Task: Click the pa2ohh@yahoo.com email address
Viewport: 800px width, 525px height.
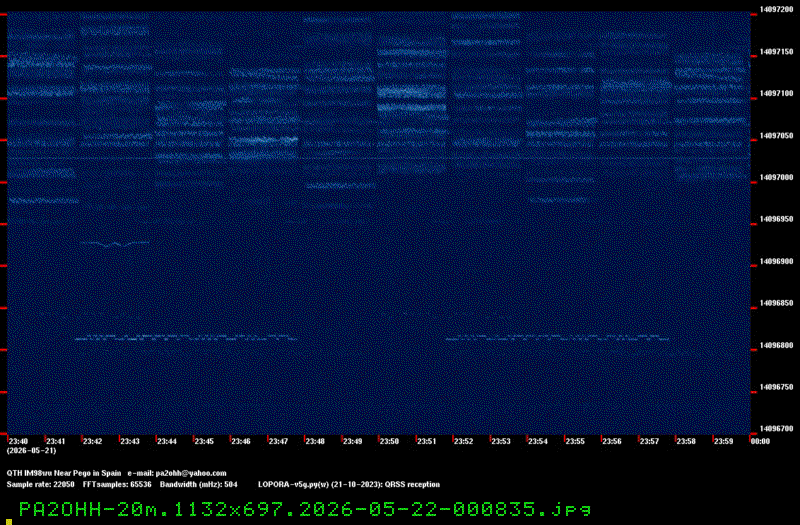Action: pos(191,473)
